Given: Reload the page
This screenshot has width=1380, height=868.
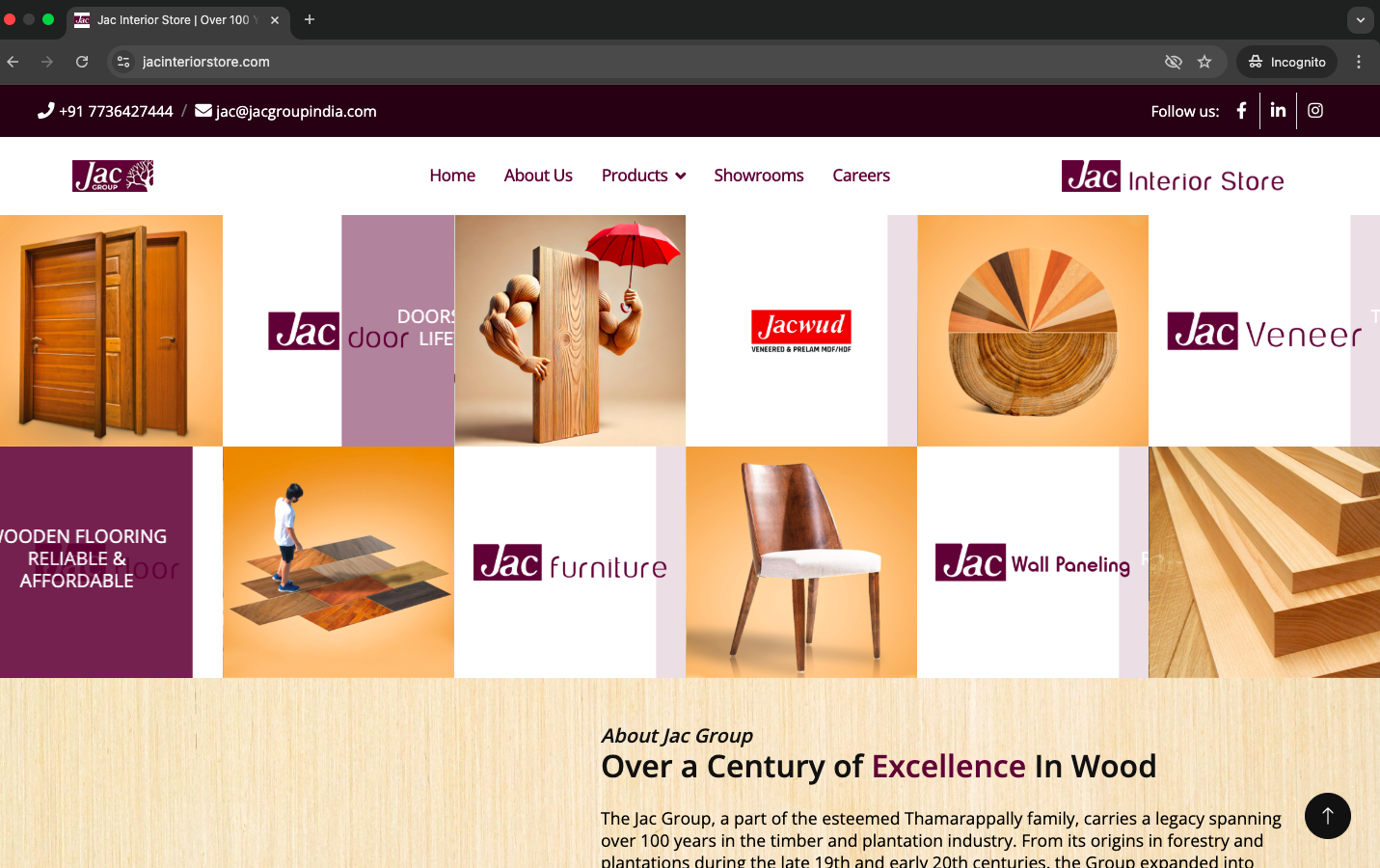Looking at the screenshot, I should click(82, 62).
